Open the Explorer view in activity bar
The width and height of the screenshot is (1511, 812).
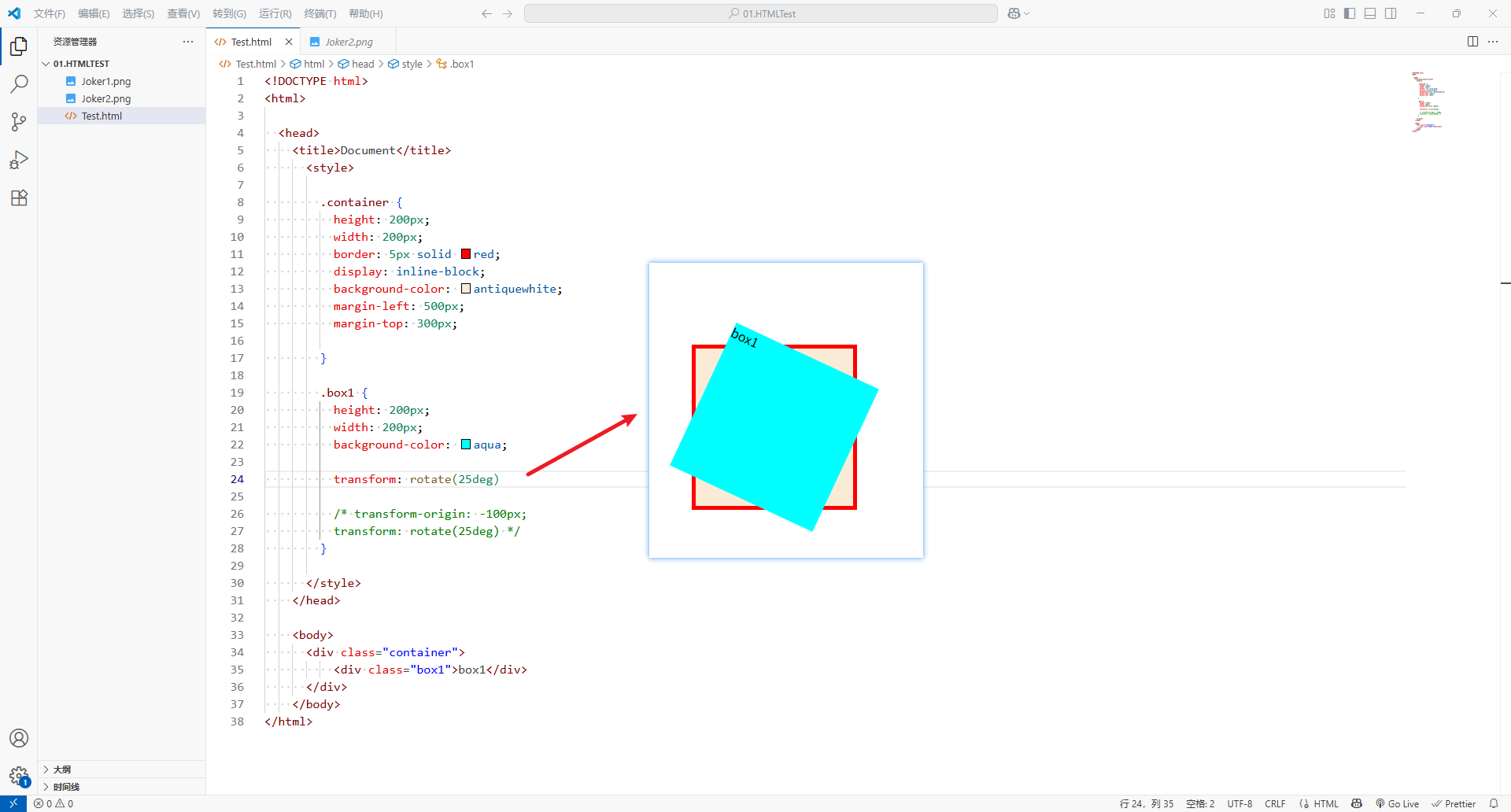click(x=19, y=46)
